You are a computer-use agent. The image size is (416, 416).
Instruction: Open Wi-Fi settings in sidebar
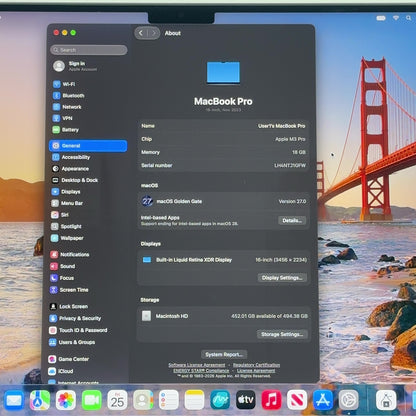64,84
